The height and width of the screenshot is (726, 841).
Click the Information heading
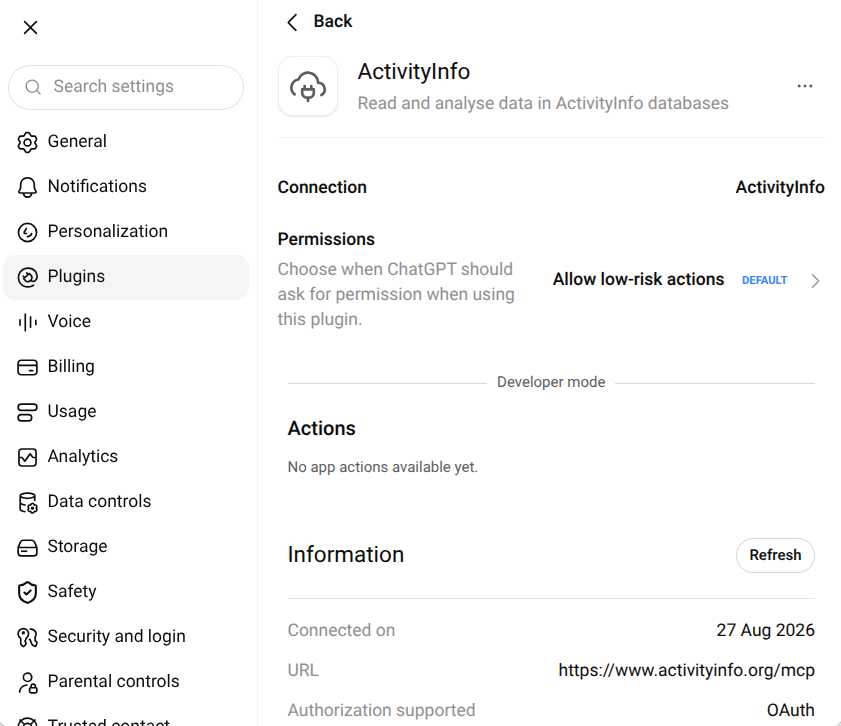click(345, 555)
